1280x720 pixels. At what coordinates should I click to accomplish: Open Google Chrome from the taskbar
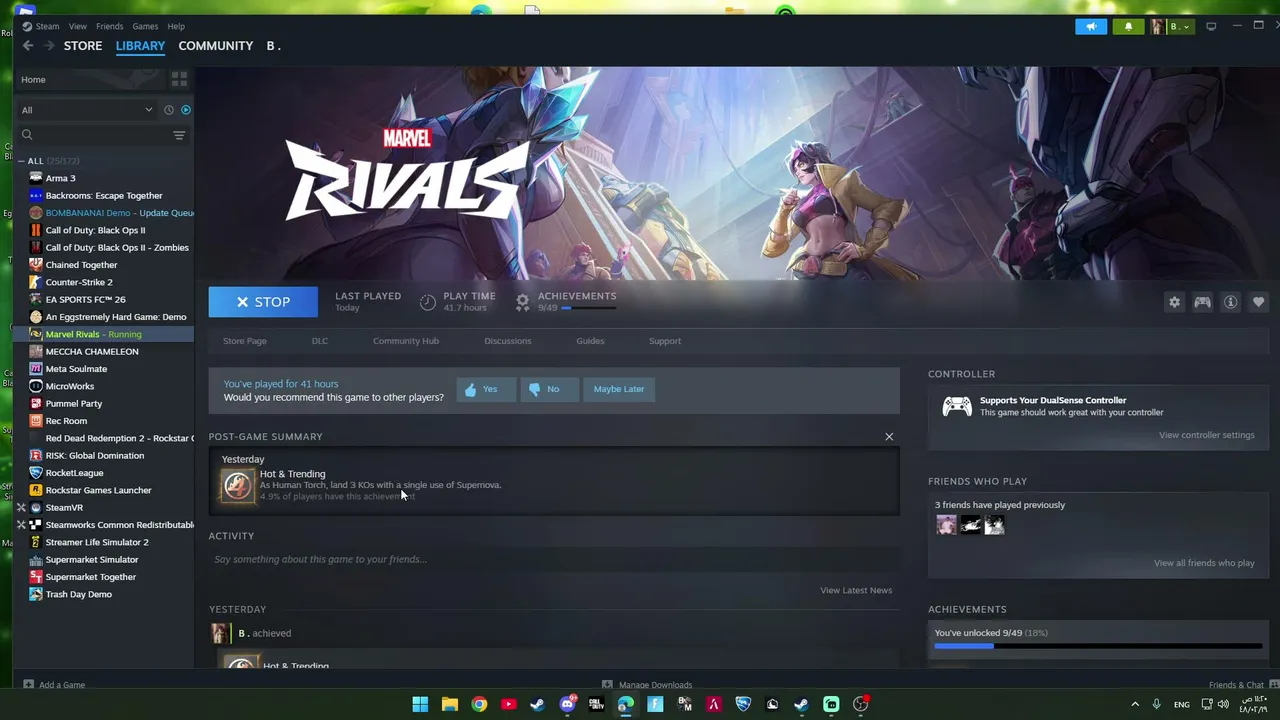[x=479, y=704]
